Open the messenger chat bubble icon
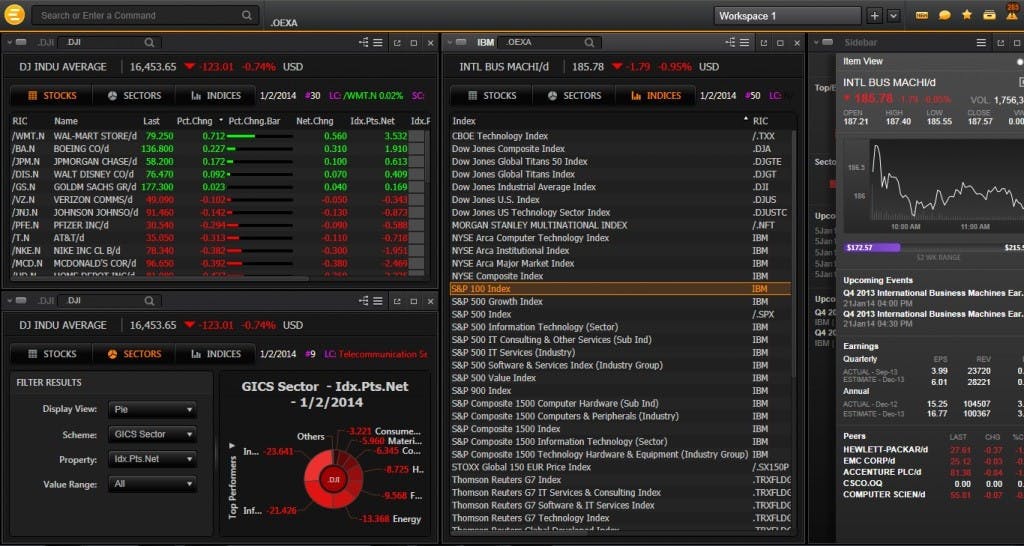This screenshot has width=1024, height=546. click(944, 15)
